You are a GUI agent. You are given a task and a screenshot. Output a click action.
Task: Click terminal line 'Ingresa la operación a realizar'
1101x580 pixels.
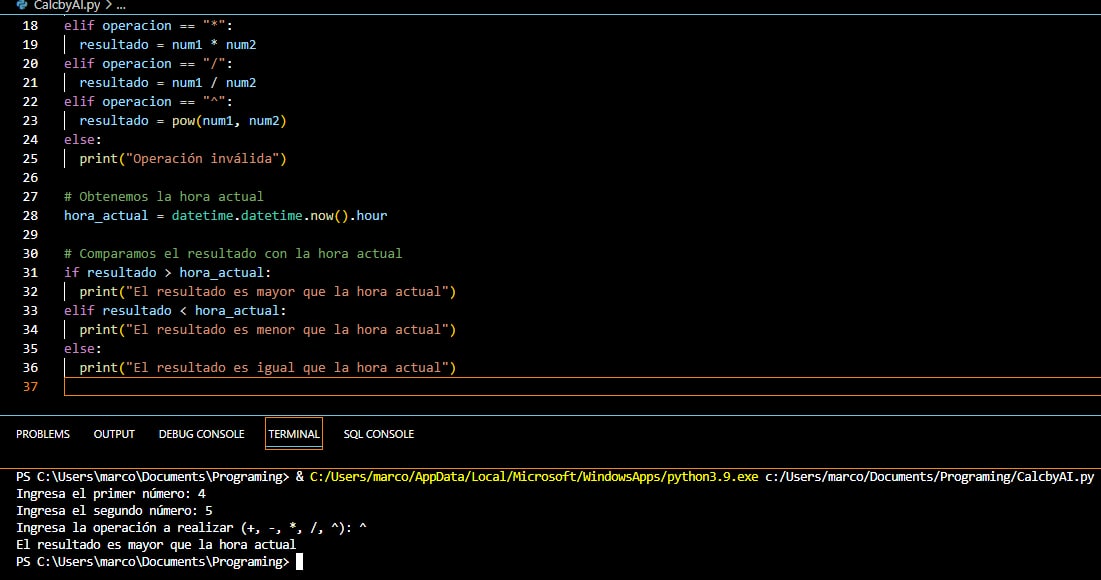(191, 527)
